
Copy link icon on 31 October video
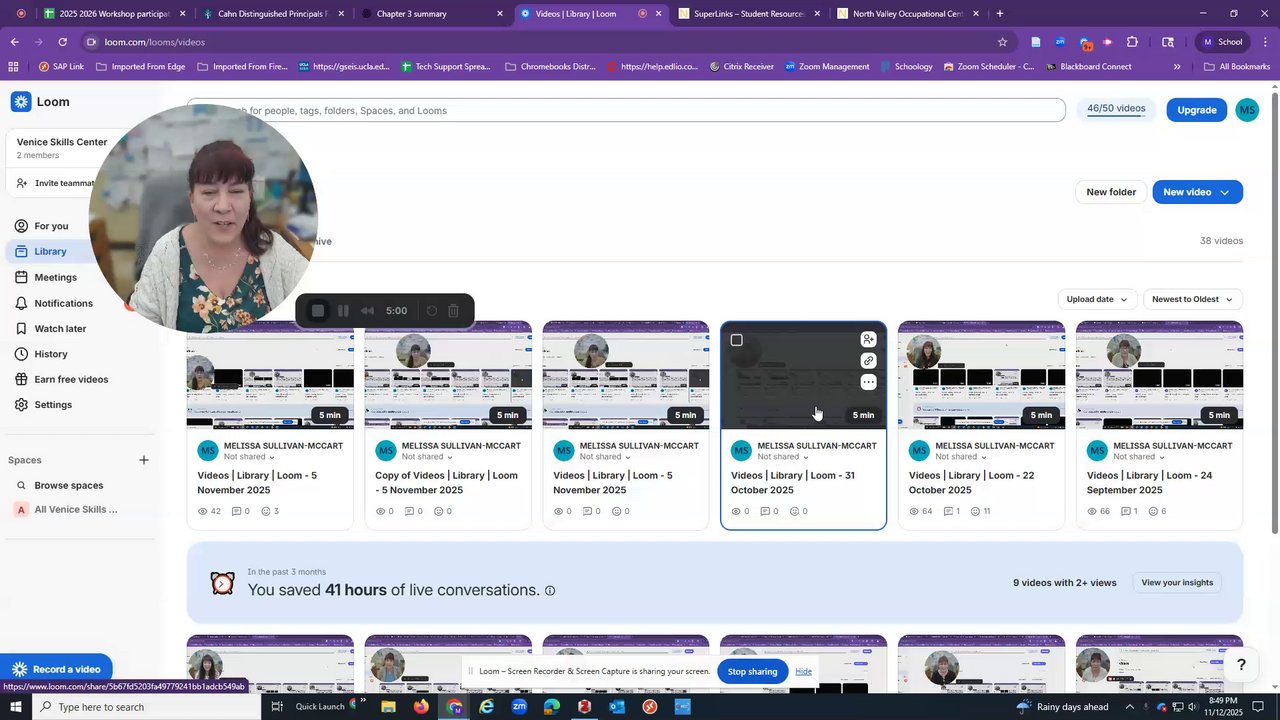(x=868, y=361)
